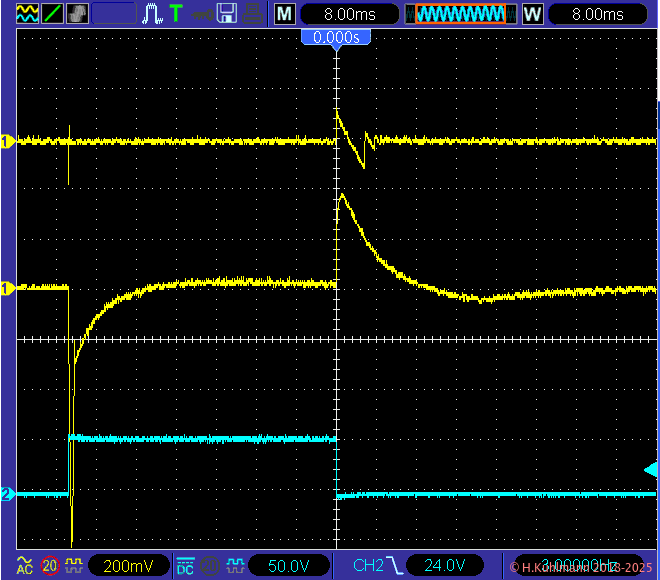The height and width of the screenshot is (580, 660).
Task: Click the printer icon in top toolbar
Action: click(253, 14)
